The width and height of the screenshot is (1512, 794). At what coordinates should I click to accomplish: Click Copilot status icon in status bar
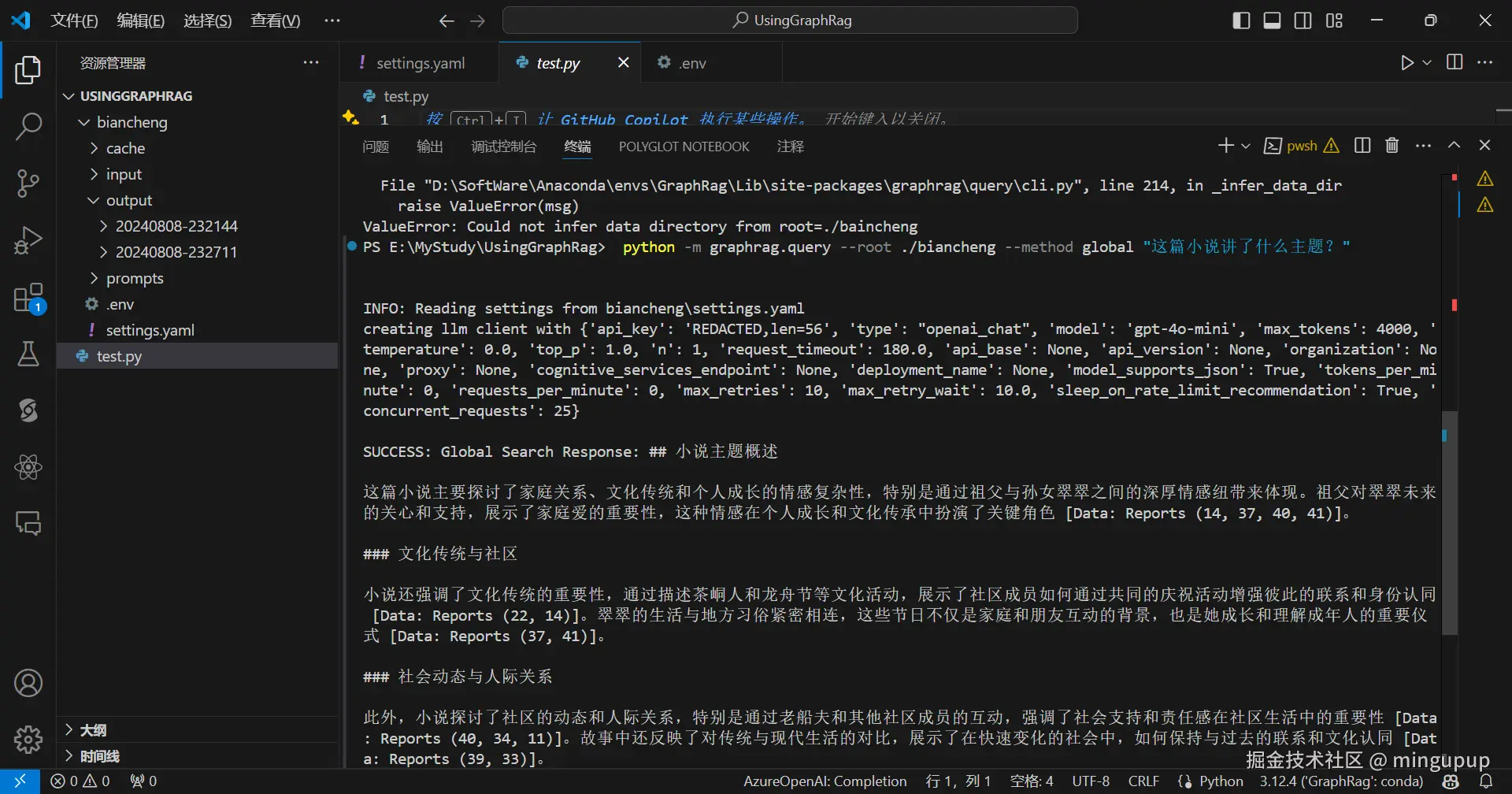(1451, 781)
